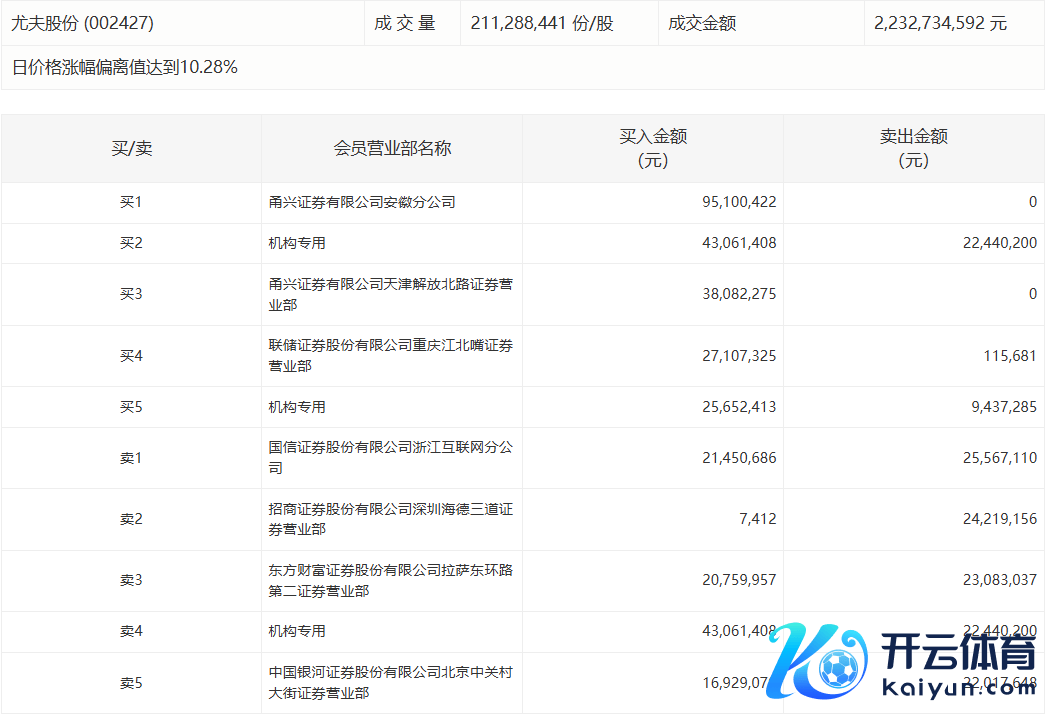The height and width of the screenshot is (721, 1051).
Task: Click the 东方财富证券 拉萨东环路 branch entry
Action: (x=390, y=580)
